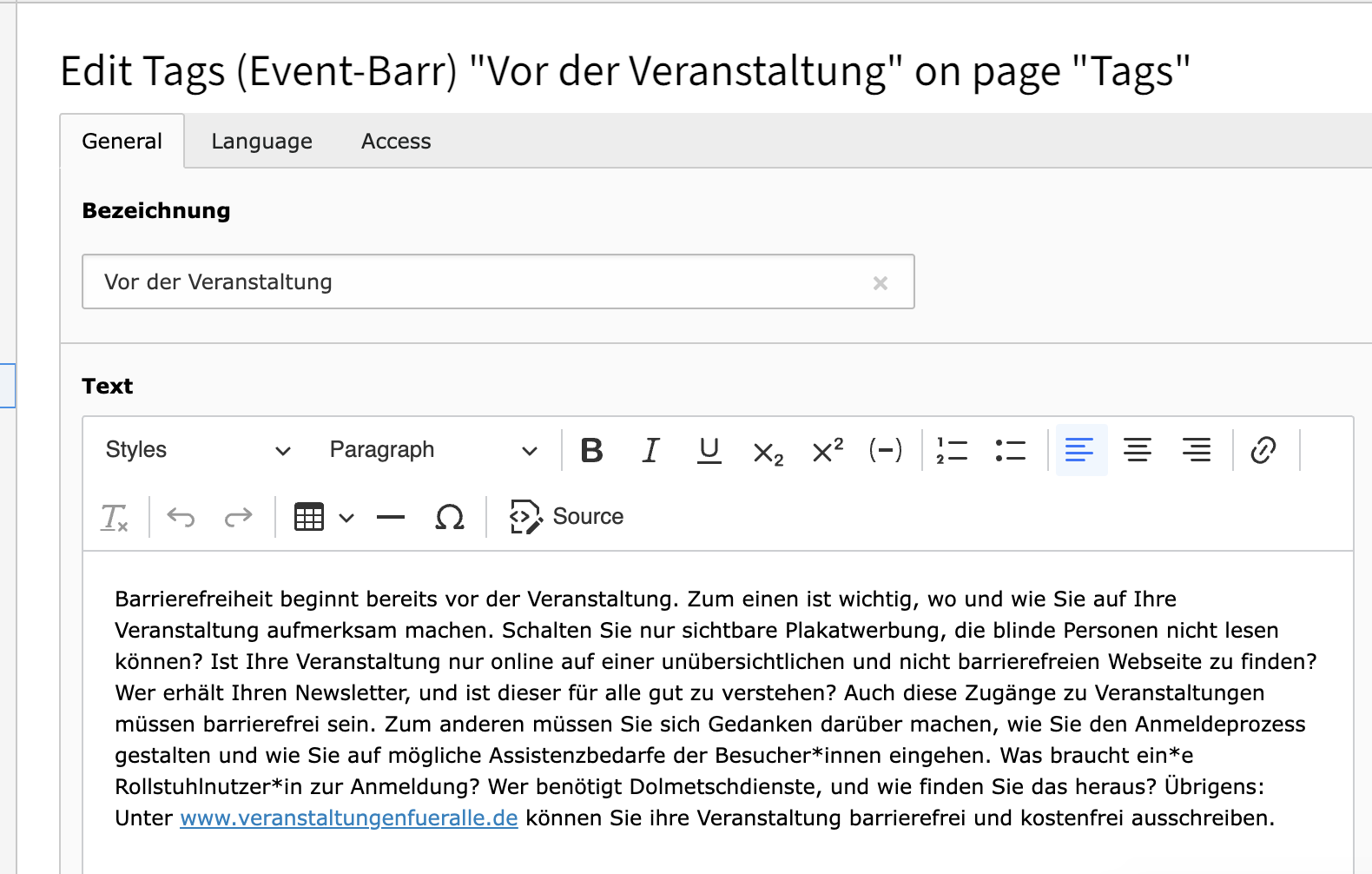Click into the Bezeichnung input field
This screenshot has width=1372, height=874.
pos(498,281)
